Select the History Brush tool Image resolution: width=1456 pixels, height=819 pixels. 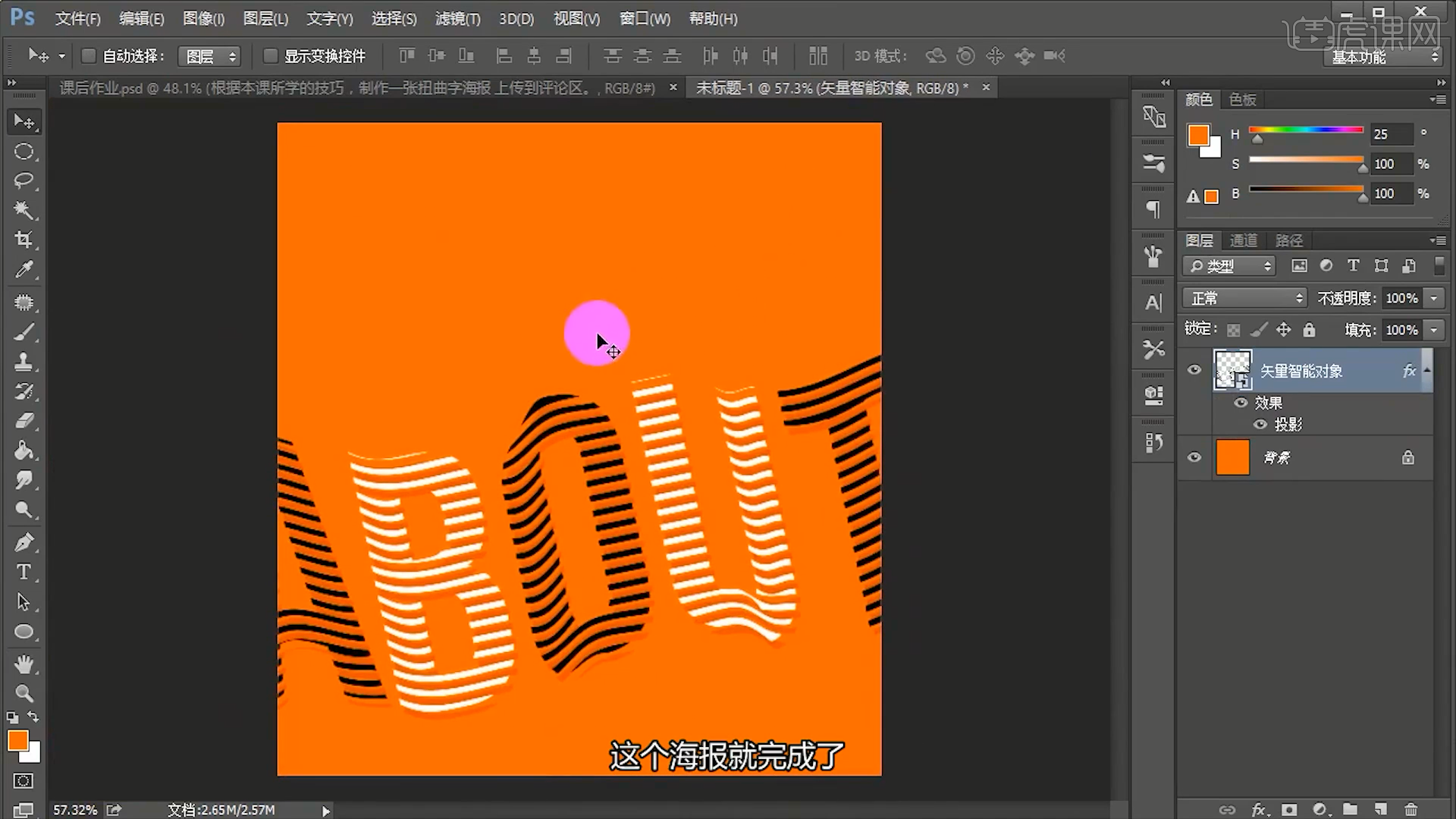tap(24, 391)
